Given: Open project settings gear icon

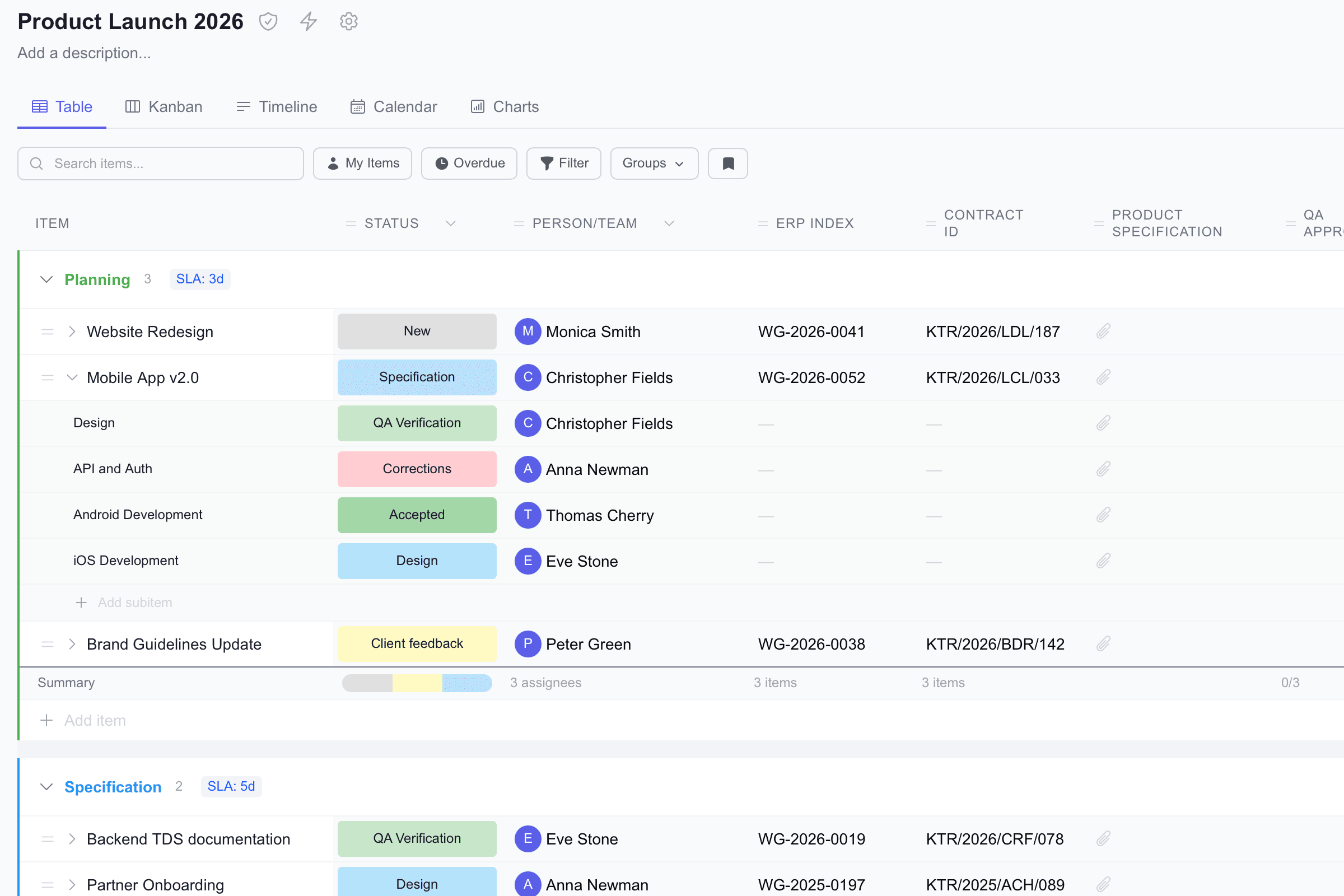Looking at the screenshot, I should point(348,22).
